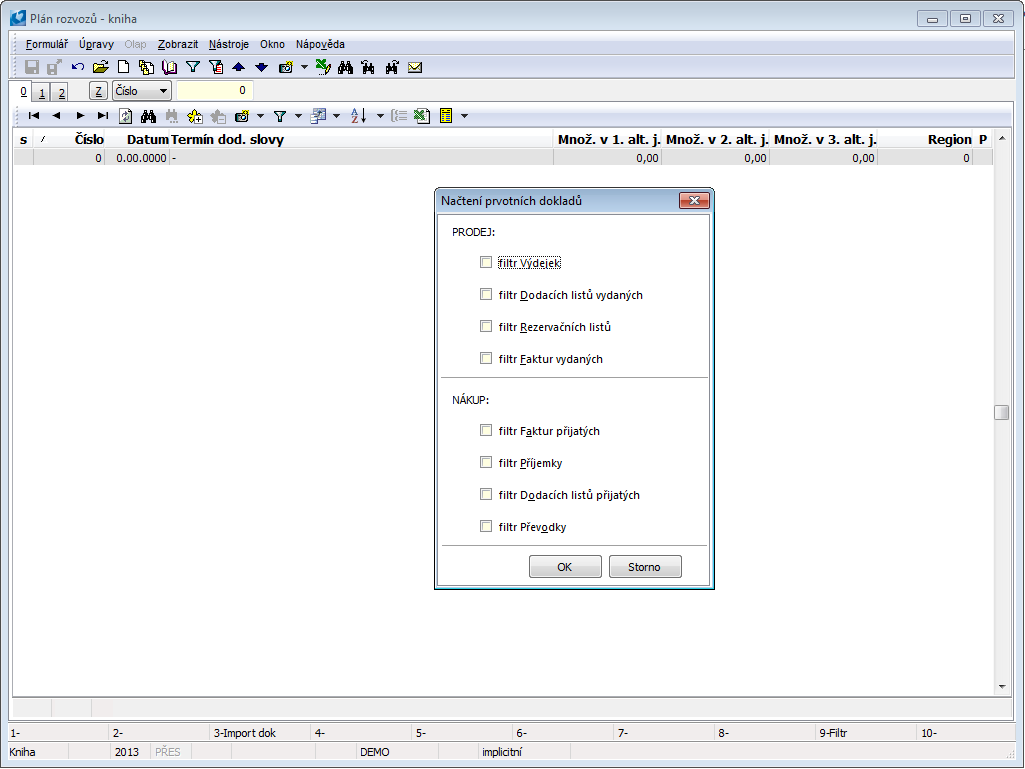Click the open book icon in the toolbar
1025x769 pixels.
169,67
